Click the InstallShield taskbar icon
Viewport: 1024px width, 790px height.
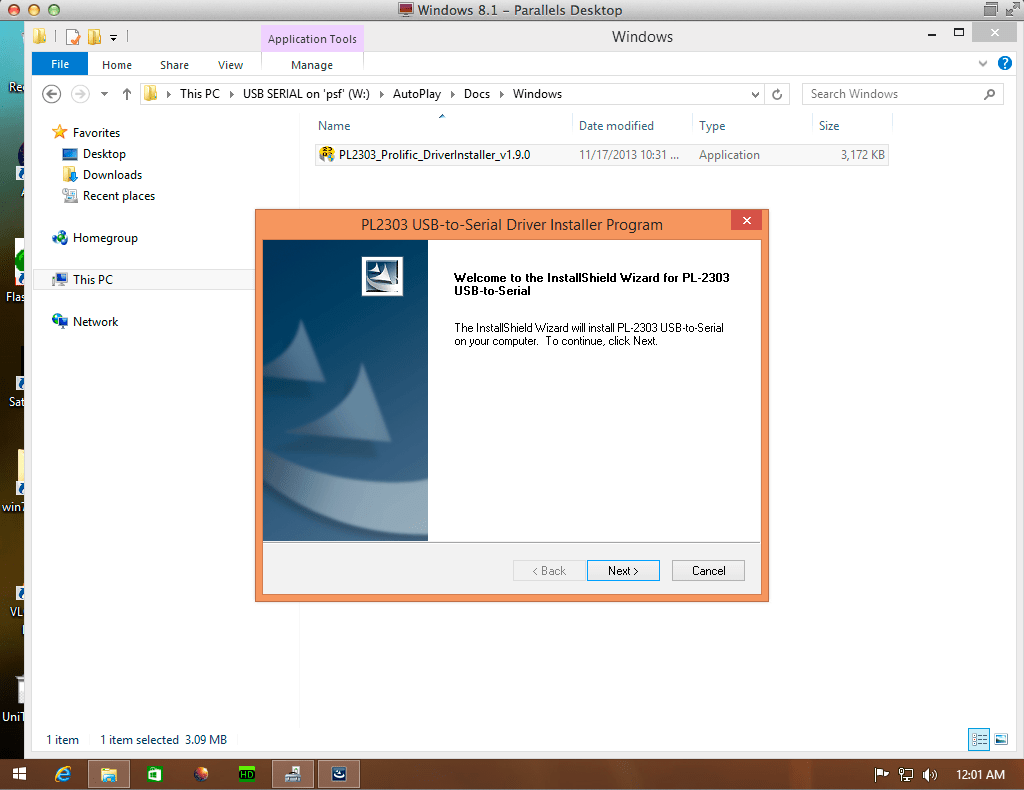pyautogui.click(x=338, y=774)
